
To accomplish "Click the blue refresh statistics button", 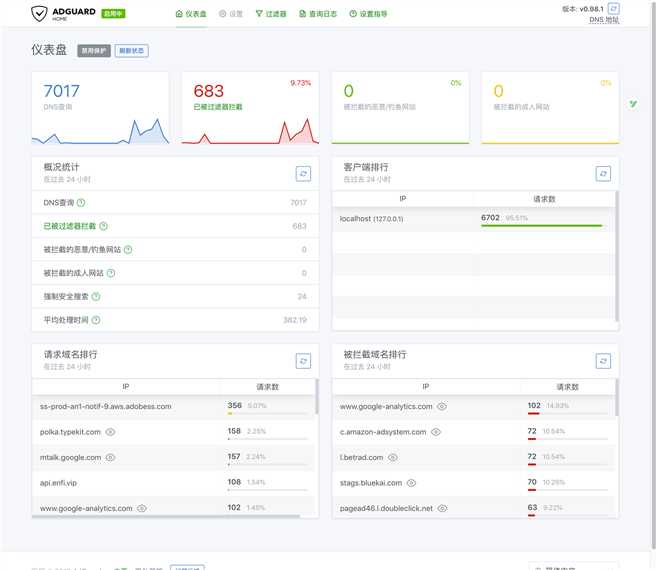I will point(132,51).
